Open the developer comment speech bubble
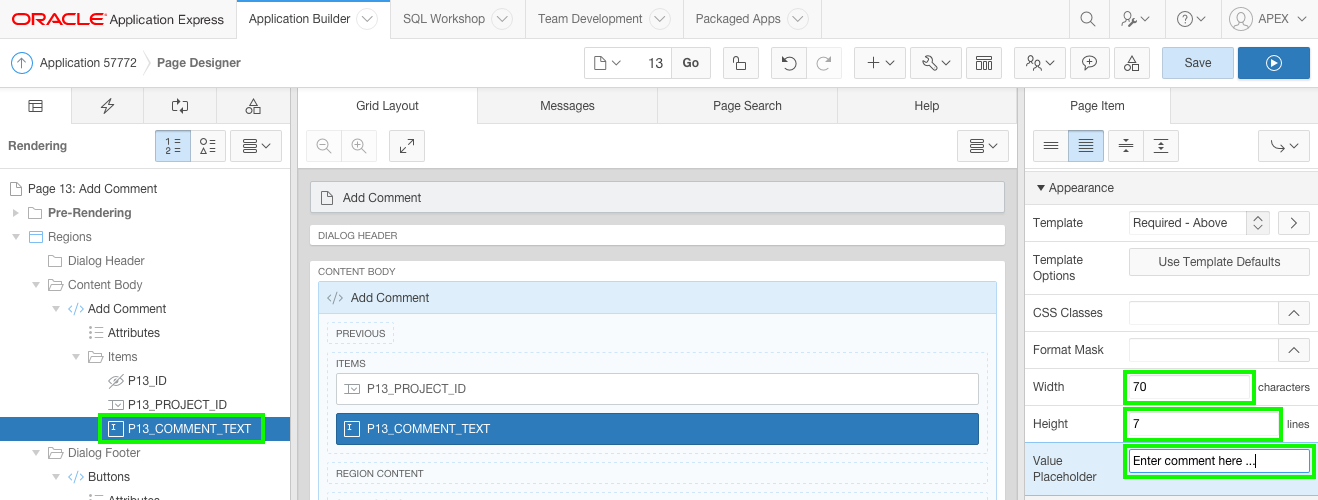1318x500 pixels. 1090,63
